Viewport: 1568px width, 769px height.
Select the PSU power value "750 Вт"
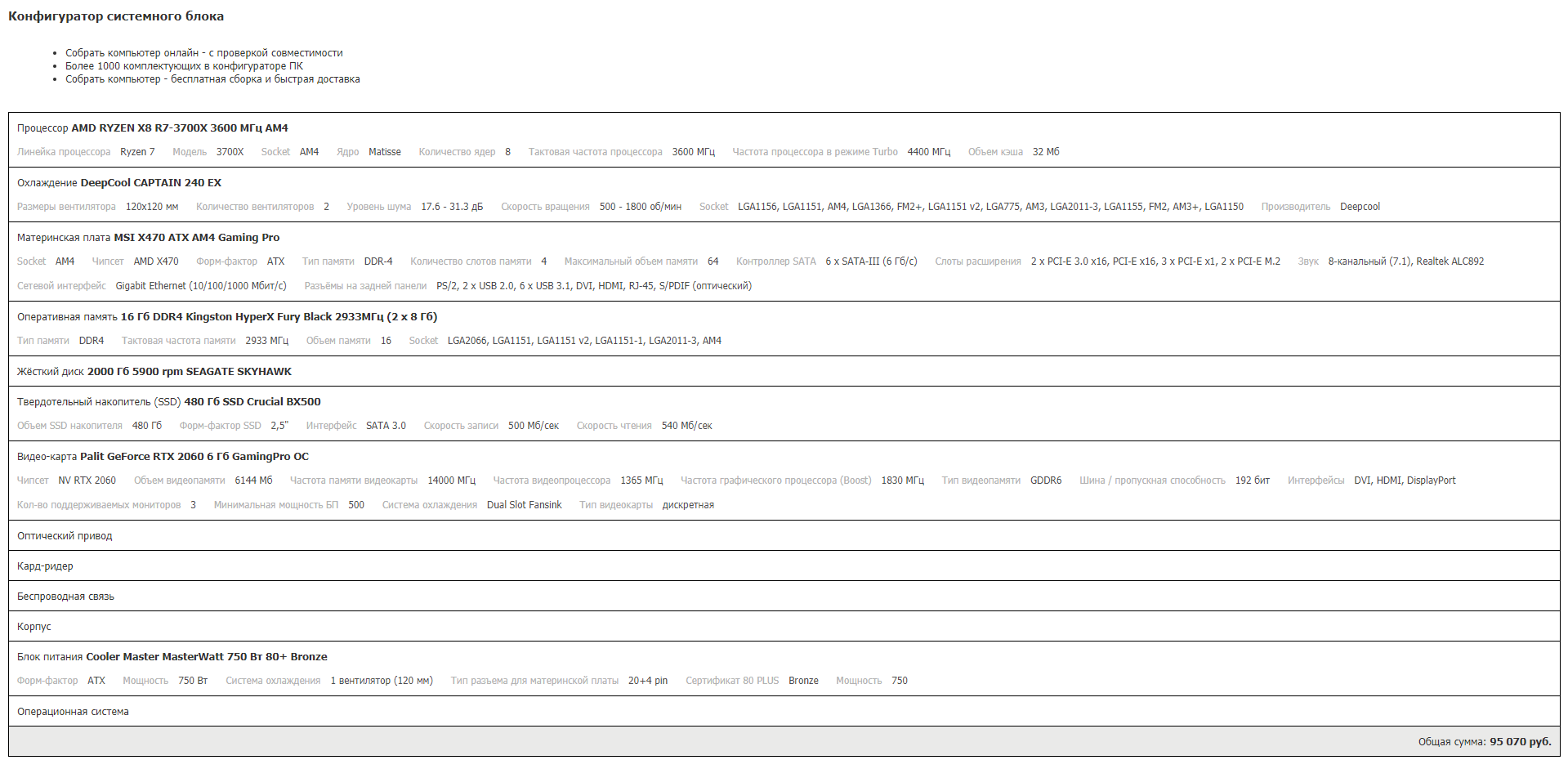pyautogui.click(x=193, y=681)
